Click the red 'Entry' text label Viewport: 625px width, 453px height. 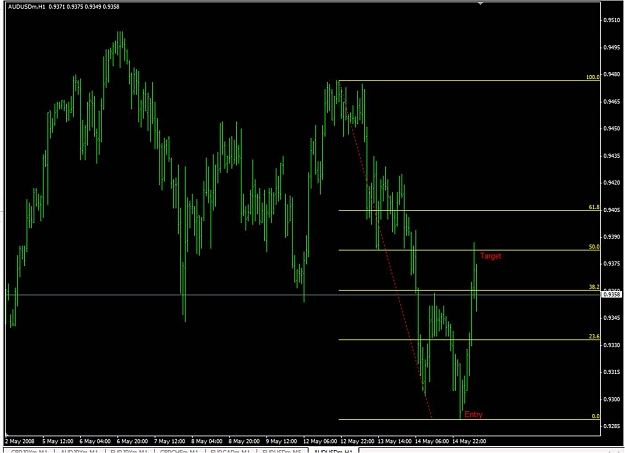coord(474,414)
